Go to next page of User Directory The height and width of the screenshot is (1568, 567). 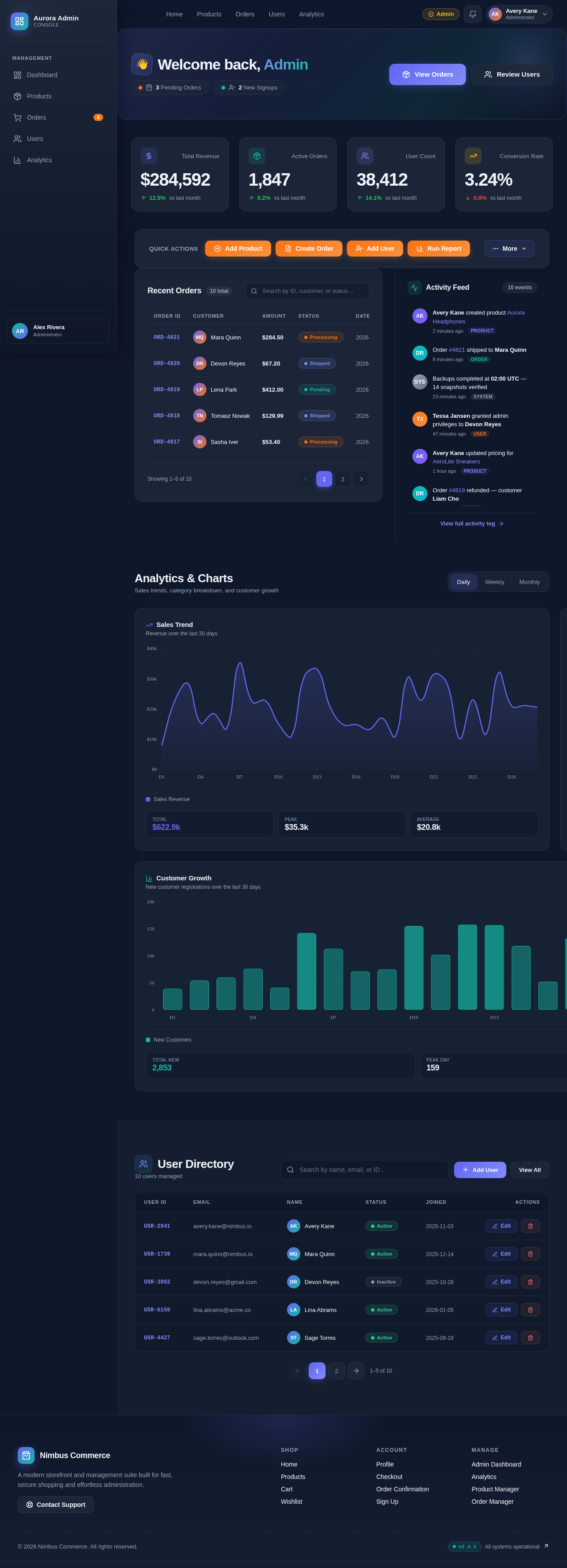[x=356, y=1371]
